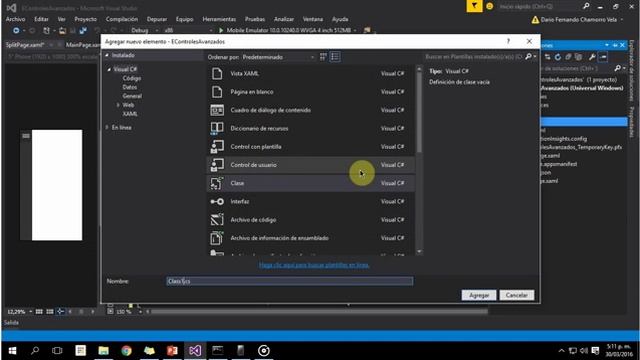
Task: Choose the Control de usuario template
Action: point(311,165)
